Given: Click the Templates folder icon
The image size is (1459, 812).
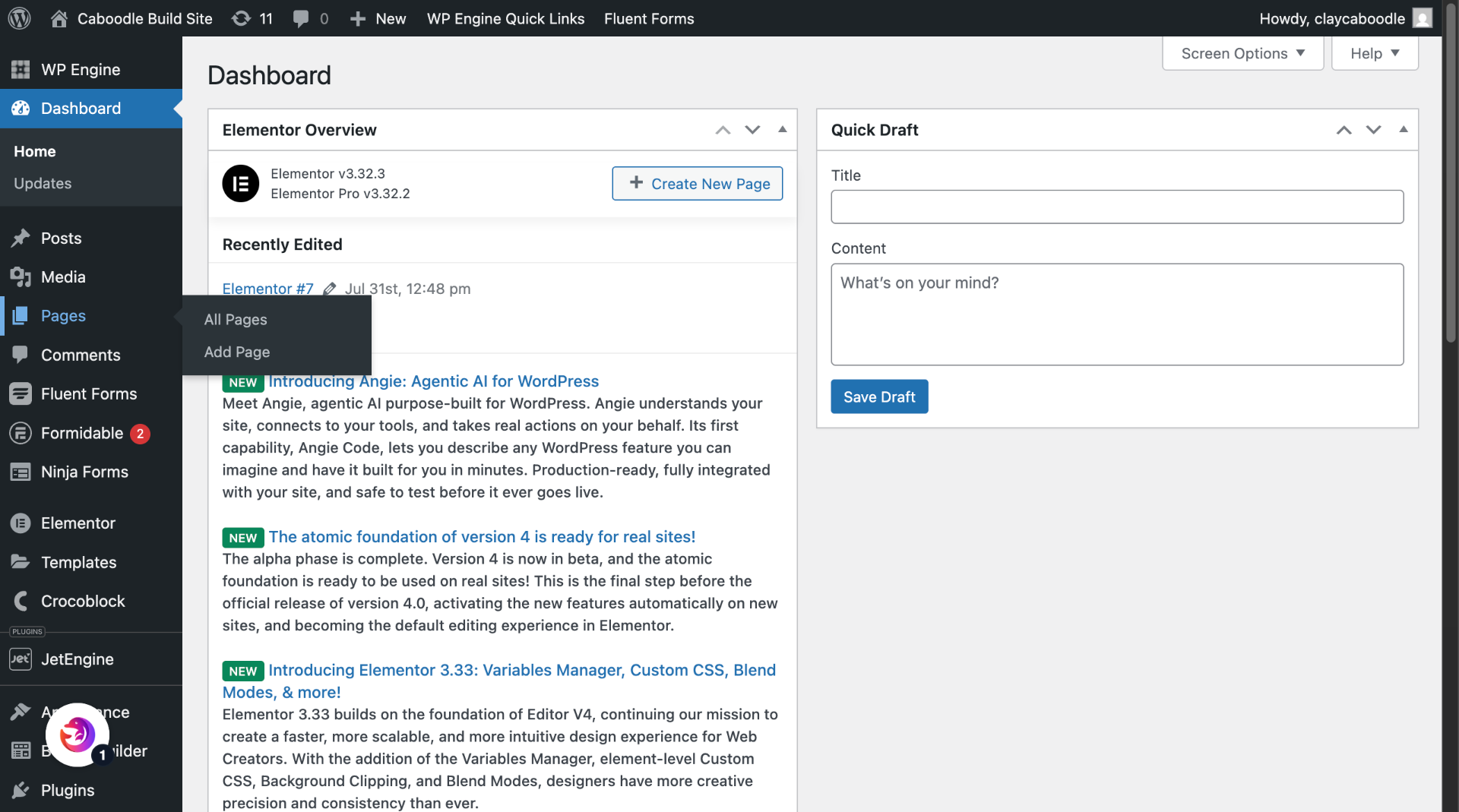Looking at the screenshot, I should [x=21, y=562].
